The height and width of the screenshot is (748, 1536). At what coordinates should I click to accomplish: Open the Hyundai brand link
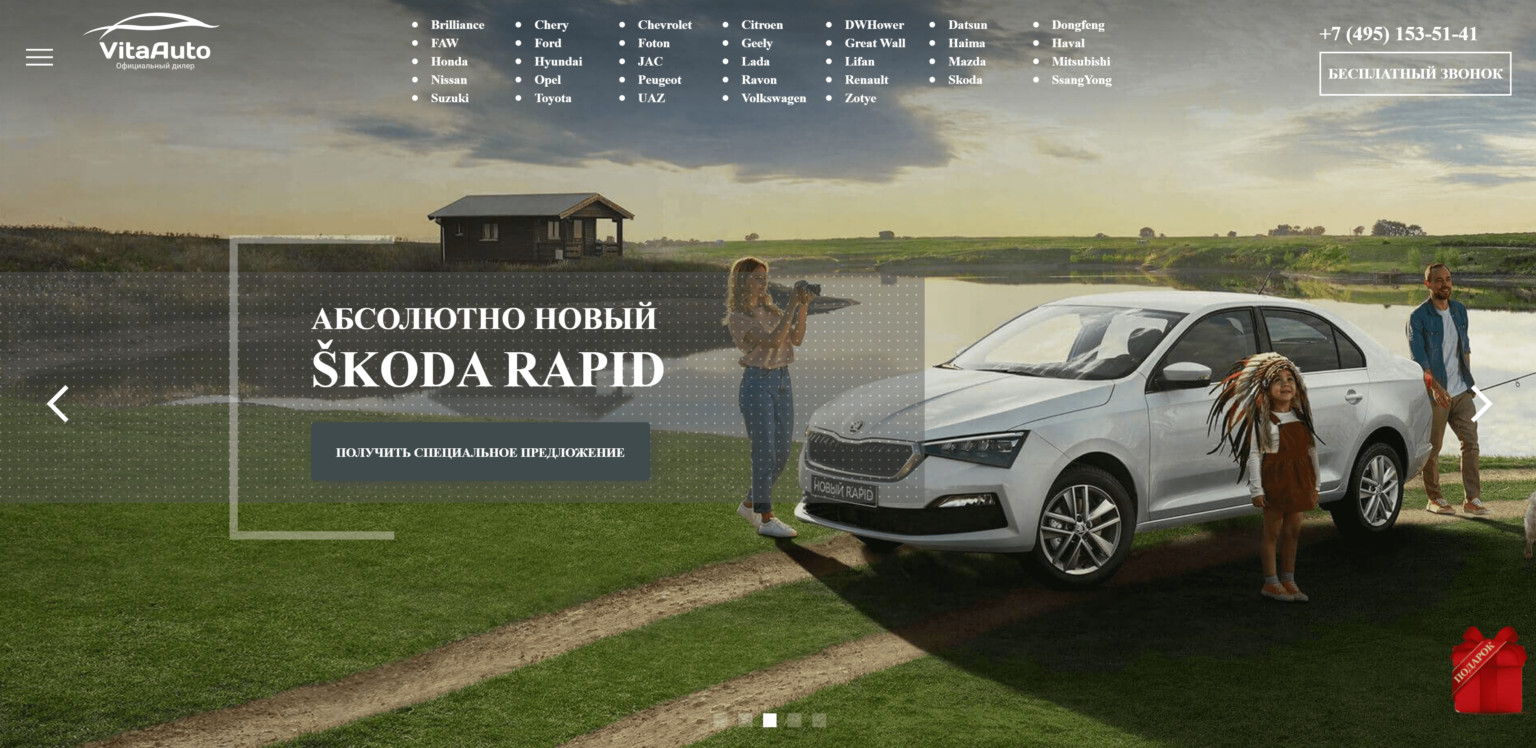point(558,61)
